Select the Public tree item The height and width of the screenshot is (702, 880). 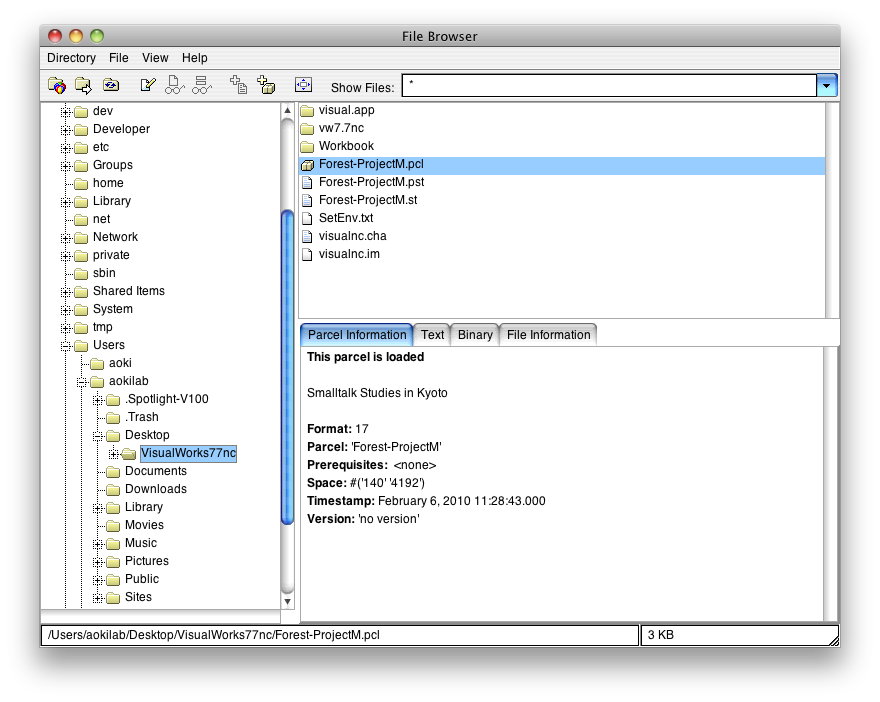[x=142, y=579]
